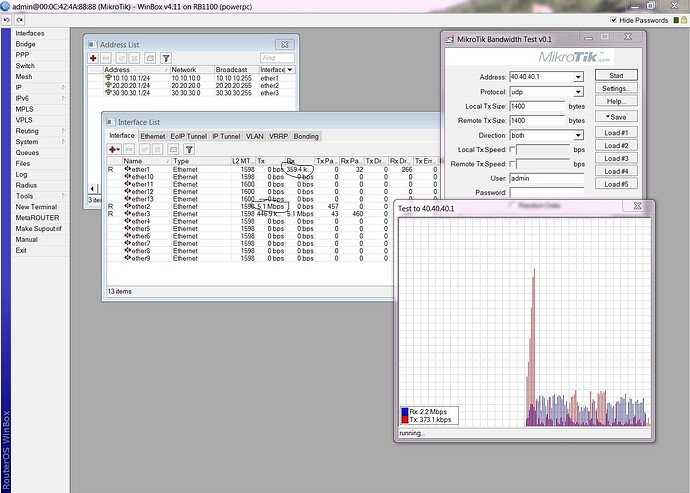The width and height of the screenshot is (690, 493).
Task: Switch to the VLAN tab
Action: coord(254,136)
